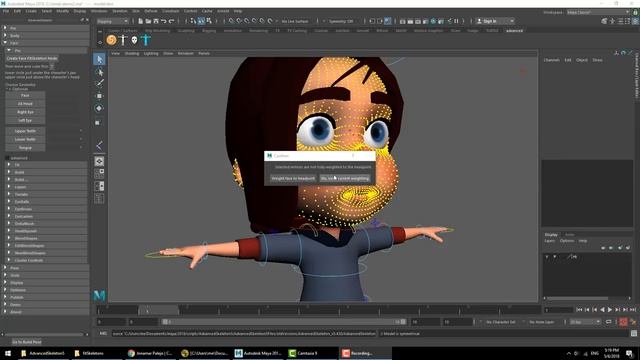This screenshot has height=360, width=640.
Task: Click the Maya M logo icon below toolbox
Action: click(x=100, y=295)
